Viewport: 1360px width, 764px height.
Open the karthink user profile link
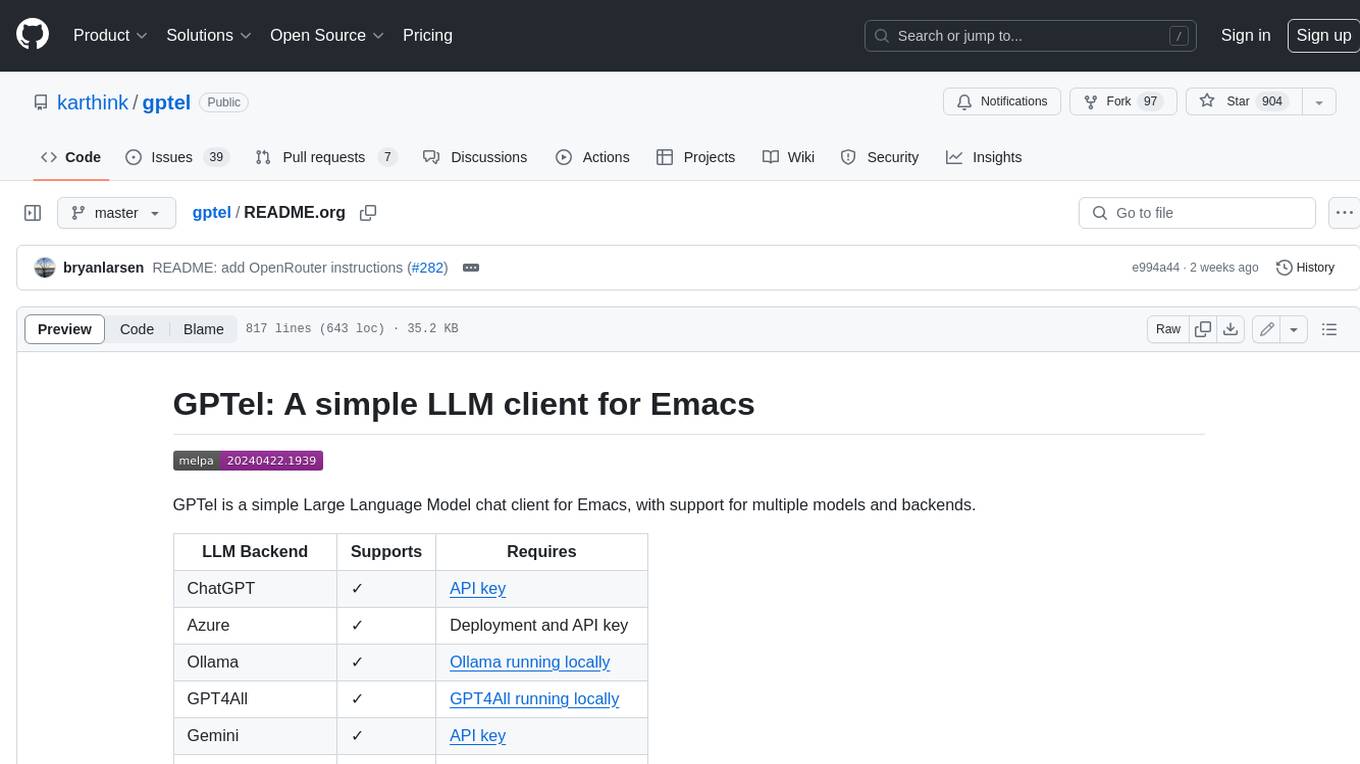93,102
